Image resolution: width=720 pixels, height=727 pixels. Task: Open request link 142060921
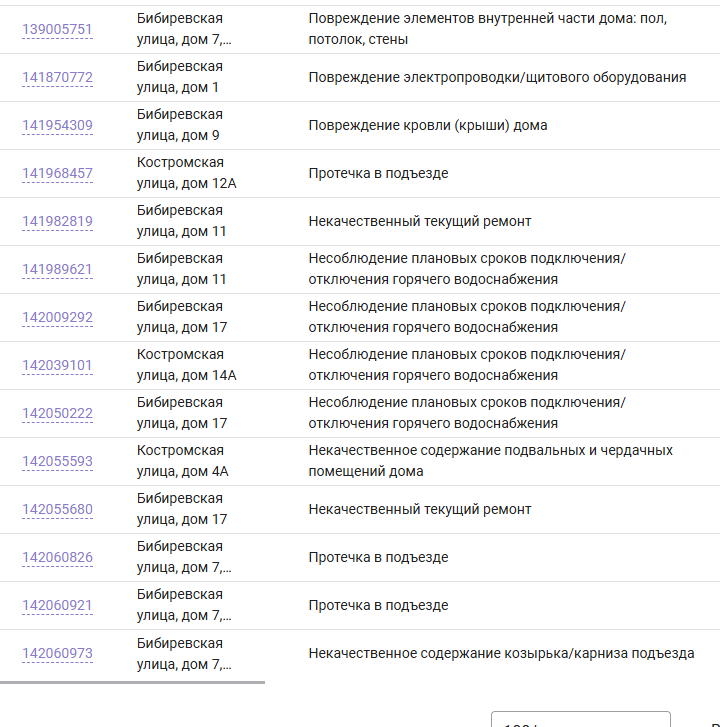coord(57,605)
